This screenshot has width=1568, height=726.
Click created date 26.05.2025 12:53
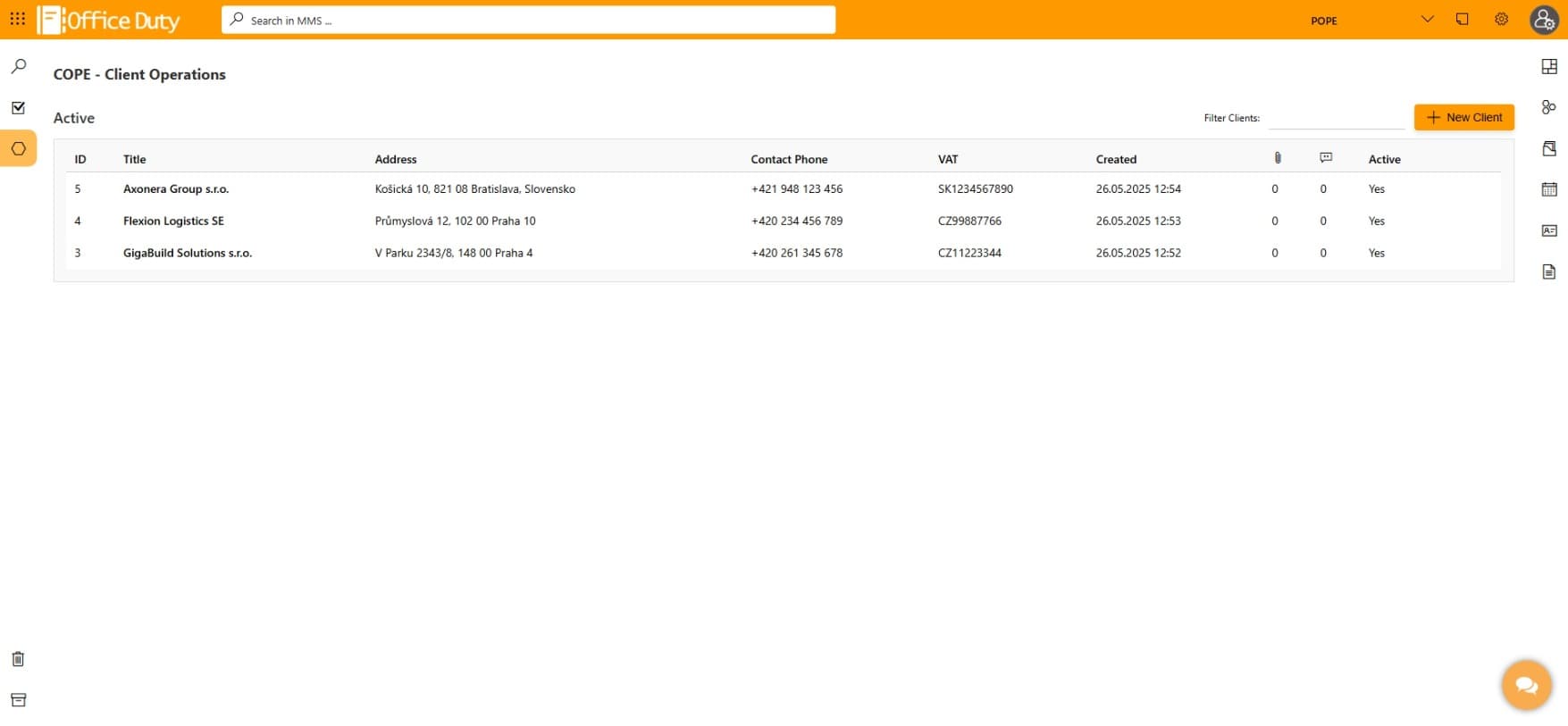(1138, 221)
